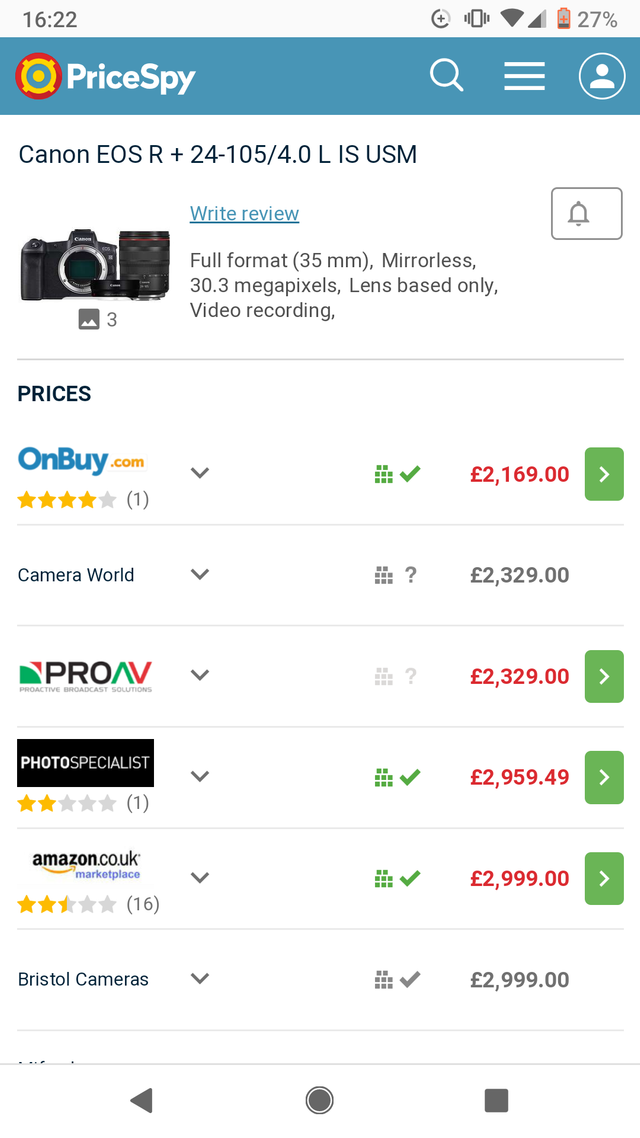
Task: Select the Camera World store name
Action: pos(76,575)
